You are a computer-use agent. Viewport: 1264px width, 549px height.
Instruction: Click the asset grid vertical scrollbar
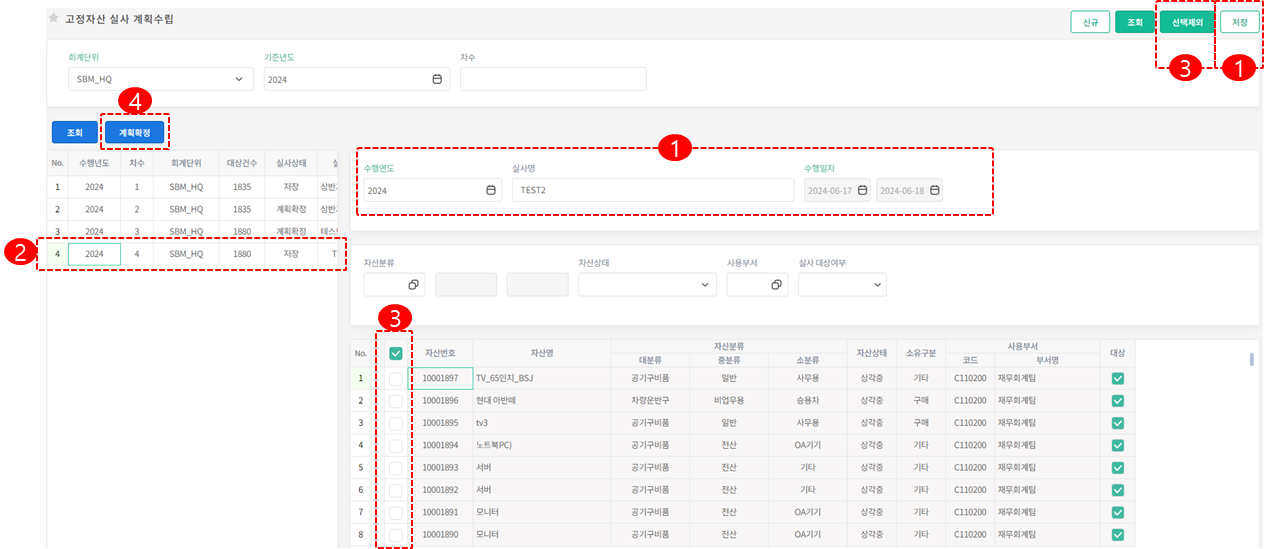point(1251,360)
